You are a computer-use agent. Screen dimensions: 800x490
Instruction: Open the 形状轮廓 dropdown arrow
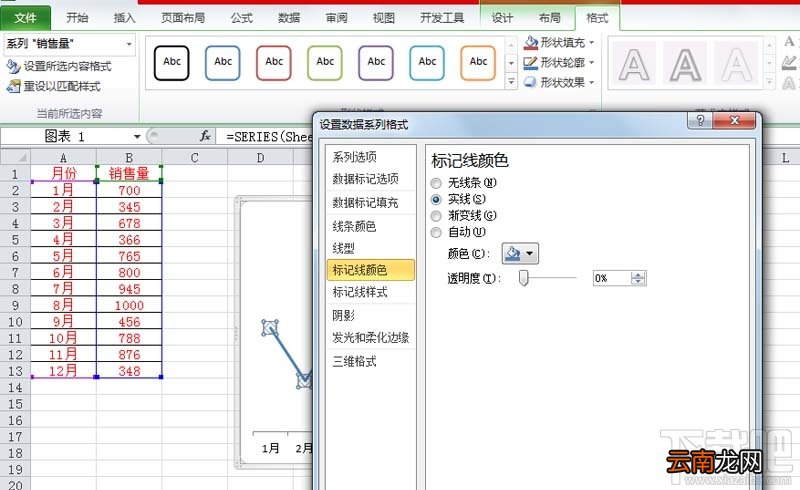[x=592, y=62]
